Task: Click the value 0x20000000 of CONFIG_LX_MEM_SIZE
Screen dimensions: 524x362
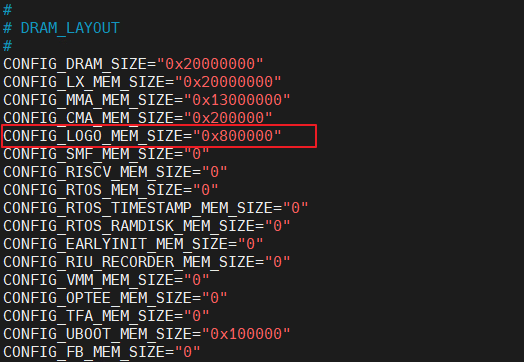Action: (228, 82)
